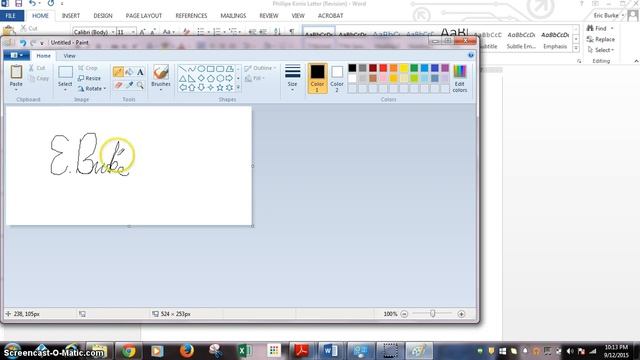Viewport: 640px width, 360px height.
Task: Click the zoom in plus button
Action: click(x=461, y=314)
